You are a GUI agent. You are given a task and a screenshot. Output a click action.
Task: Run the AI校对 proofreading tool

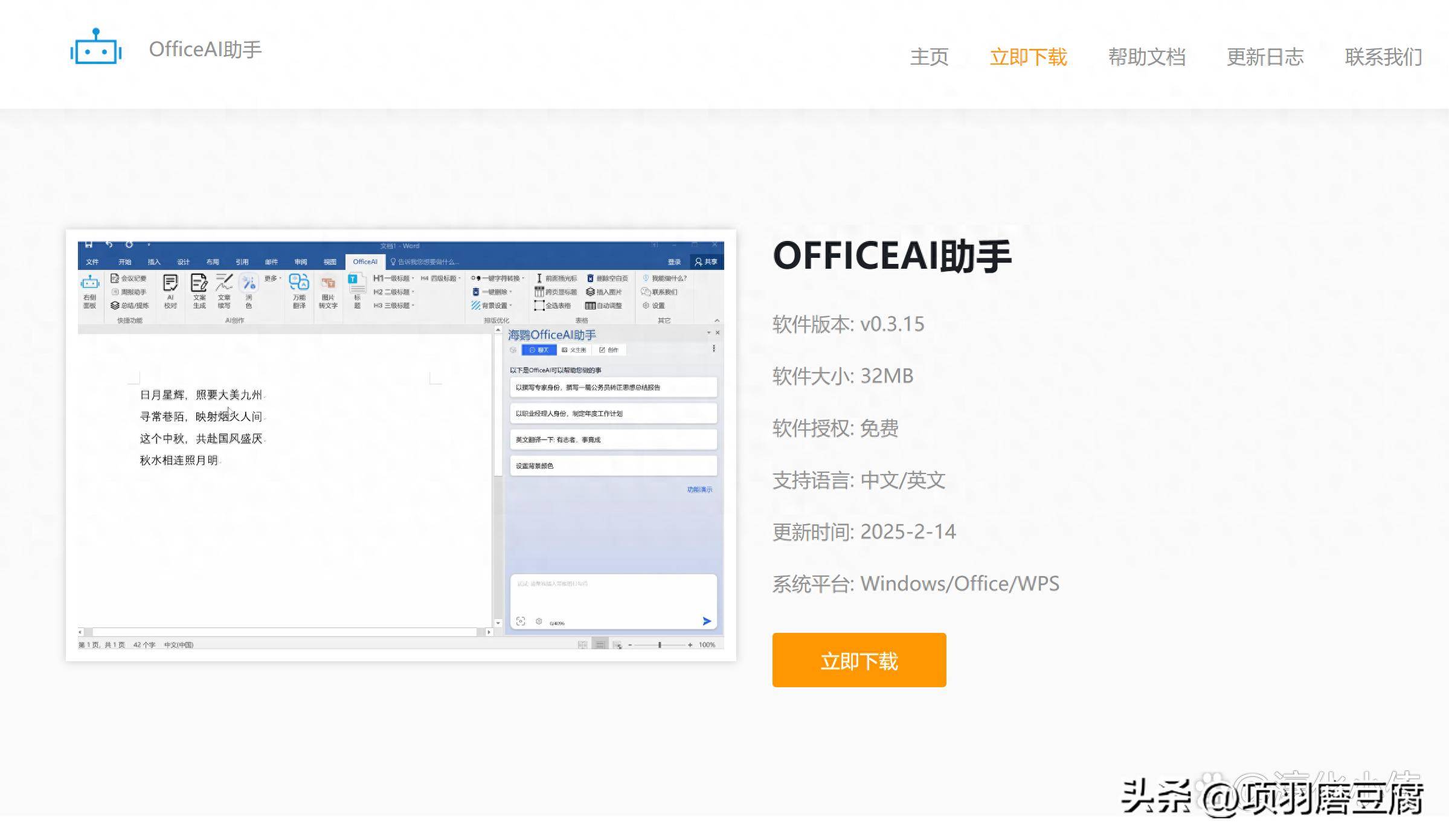click(170, 291)
